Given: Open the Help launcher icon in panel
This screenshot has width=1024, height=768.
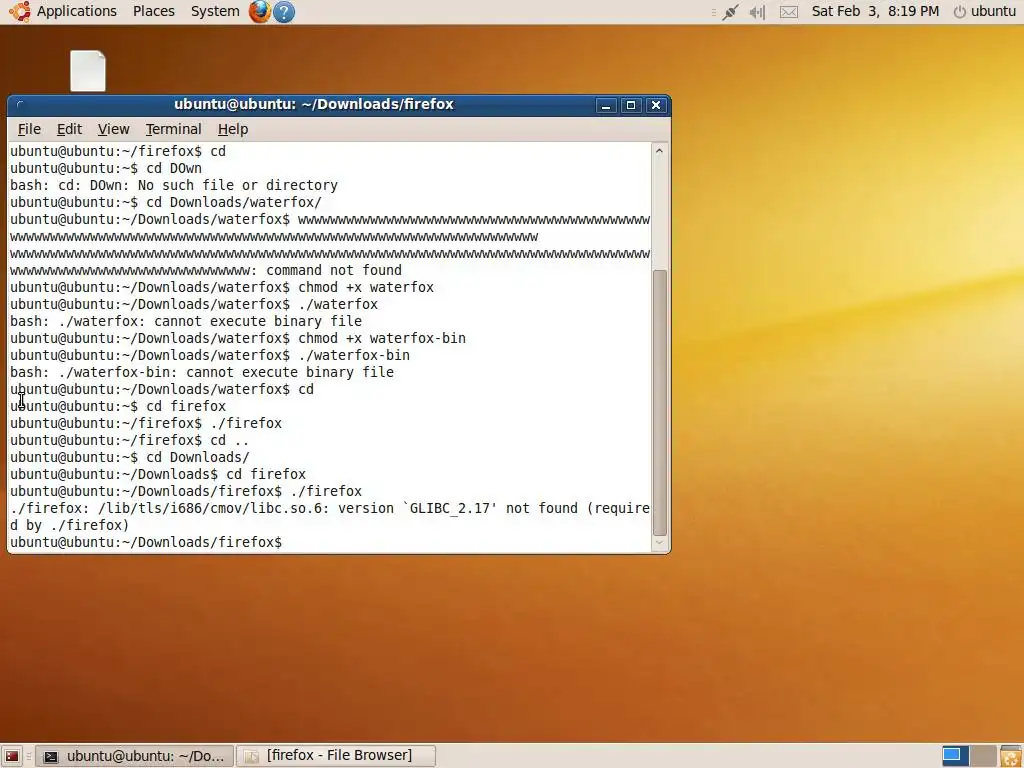Looking at the screenshot, I should point(283,12).
